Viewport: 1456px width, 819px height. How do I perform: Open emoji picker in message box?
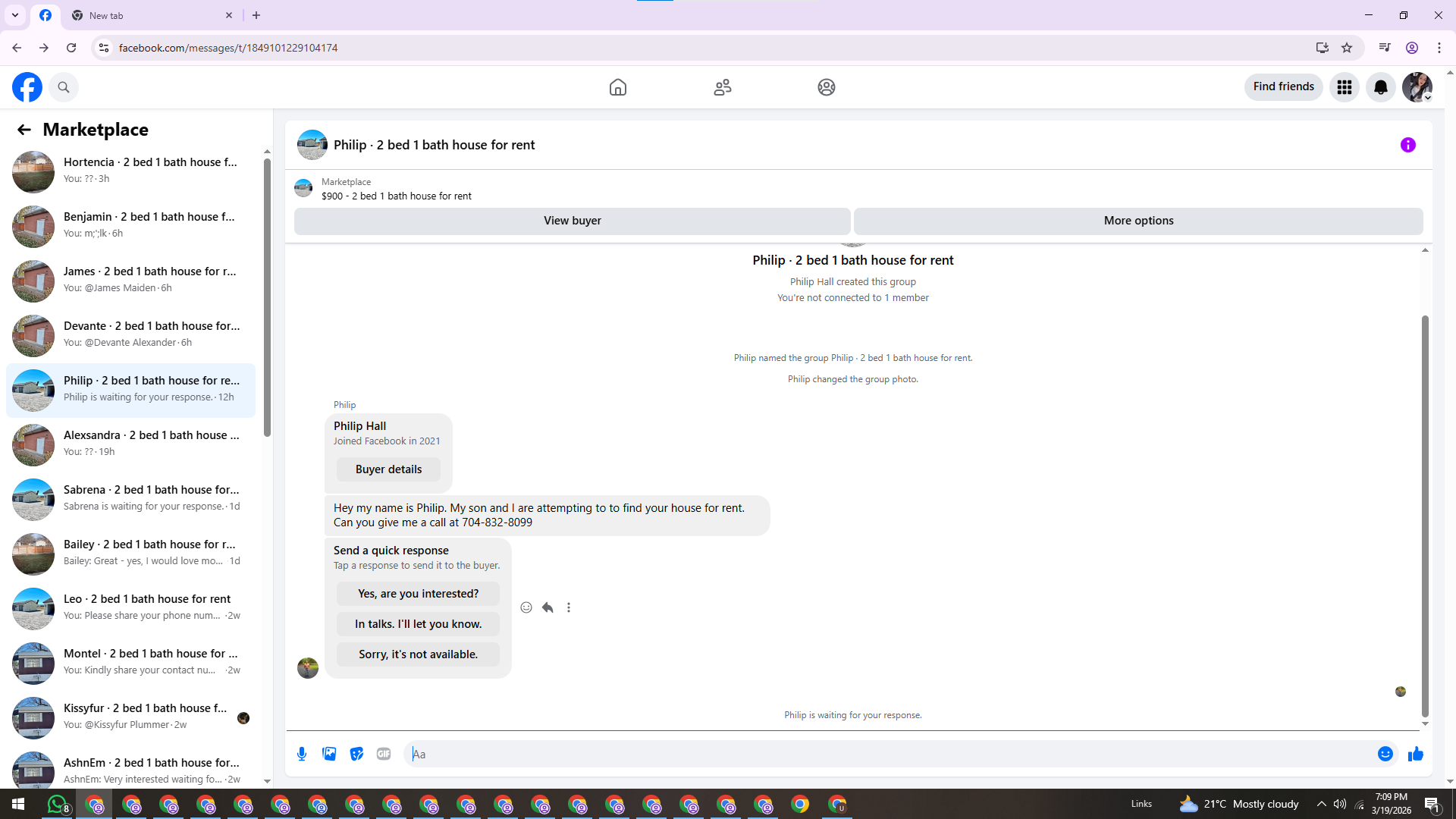pos(1385,754)
